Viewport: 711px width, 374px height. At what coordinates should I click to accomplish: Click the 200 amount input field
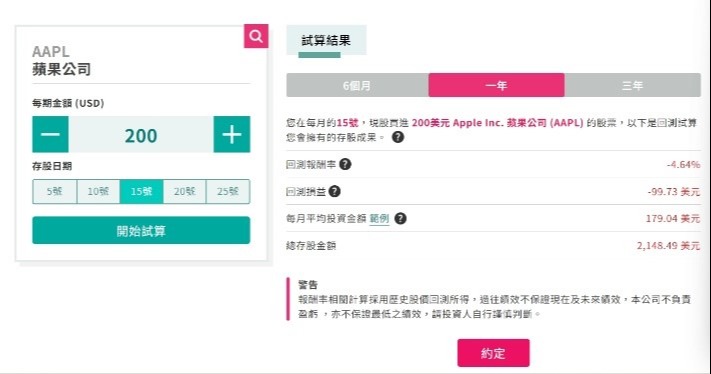141,134
